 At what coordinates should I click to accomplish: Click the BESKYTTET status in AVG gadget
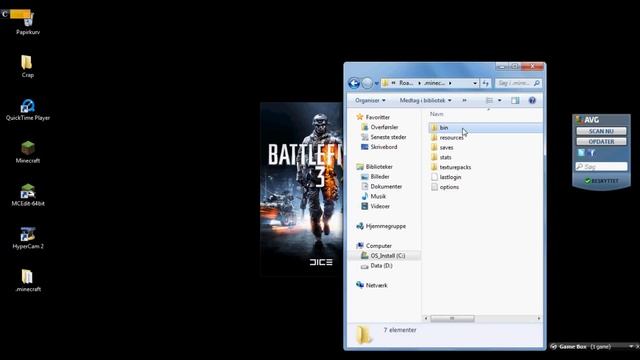tap(601, 181)
